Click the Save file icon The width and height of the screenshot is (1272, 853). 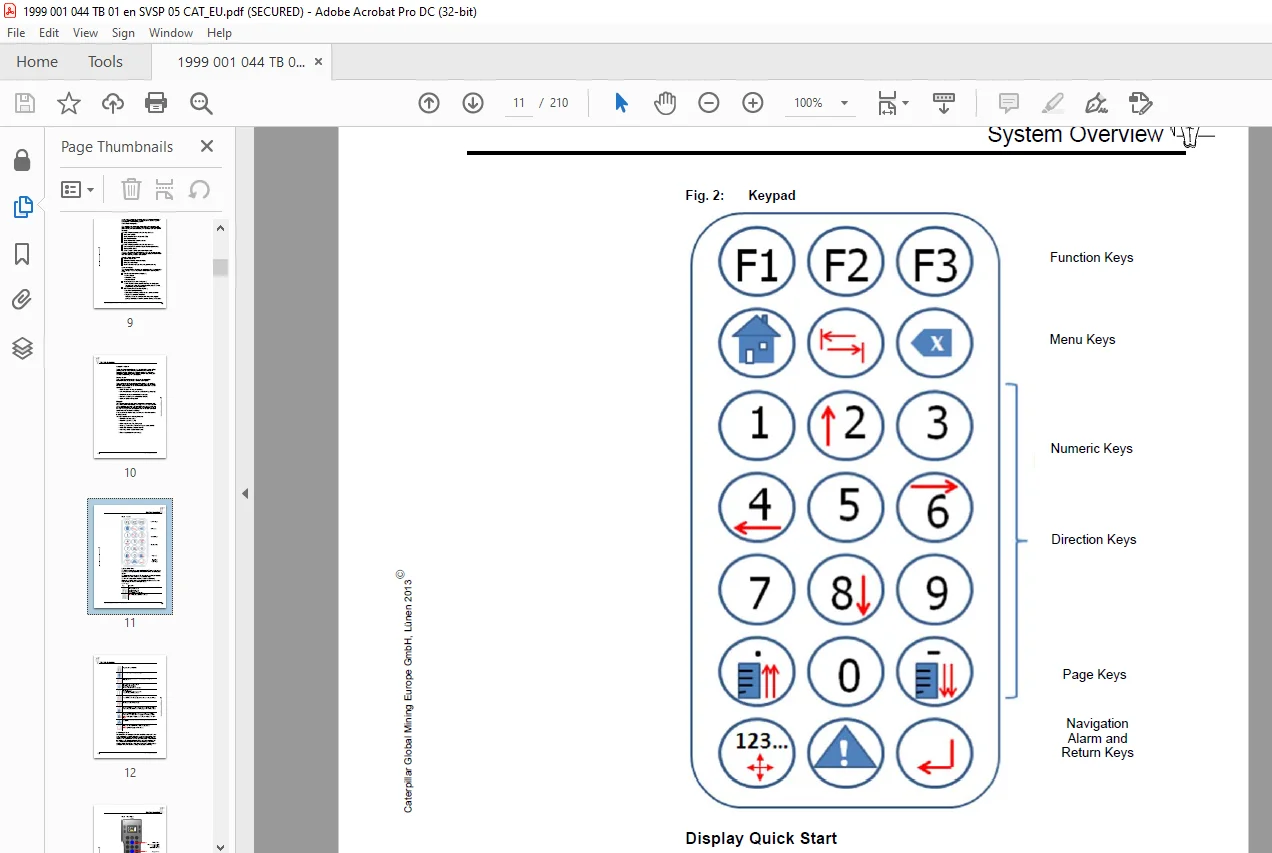[x=25, y=103]
